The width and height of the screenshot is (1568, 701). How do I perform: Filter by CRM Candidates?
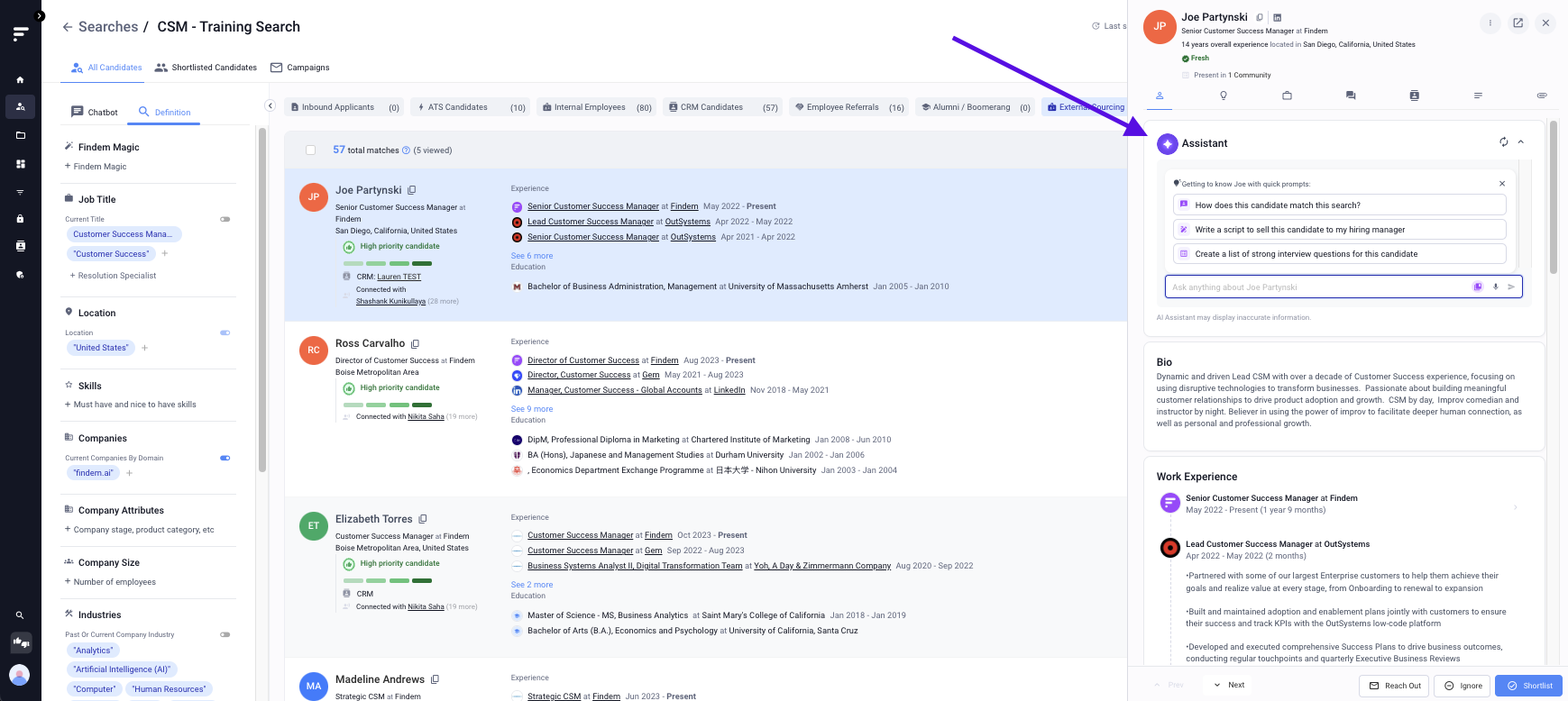coord(722,107)
